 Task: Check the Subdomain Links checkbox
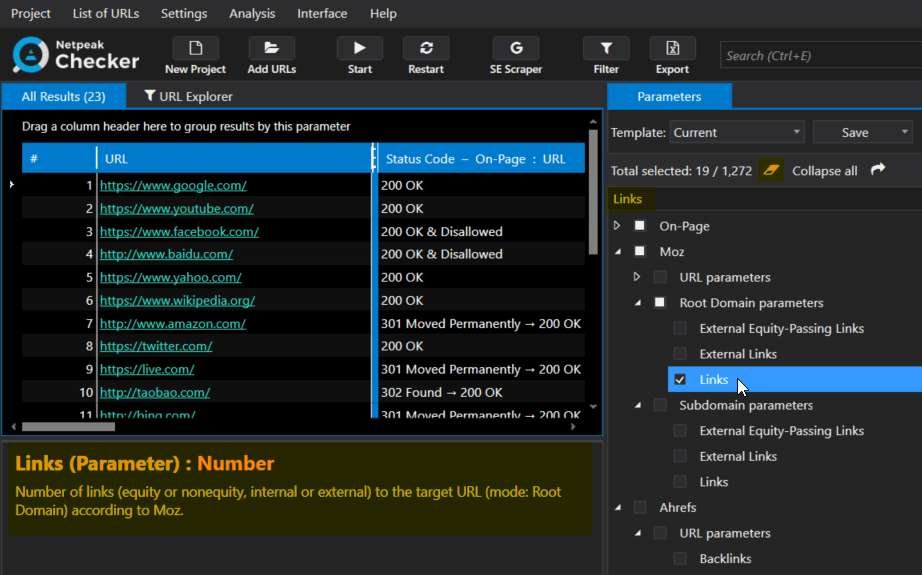pos(680,482)
